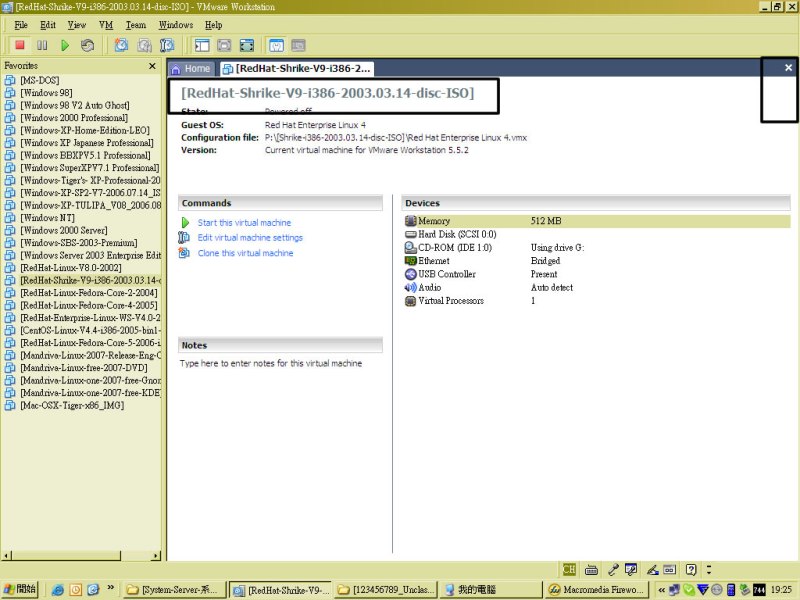This screenshot has width=800, height=600.
Task: Select [Windows-SBS-2003-Premium] favorite
Action: tap(79, 243)
